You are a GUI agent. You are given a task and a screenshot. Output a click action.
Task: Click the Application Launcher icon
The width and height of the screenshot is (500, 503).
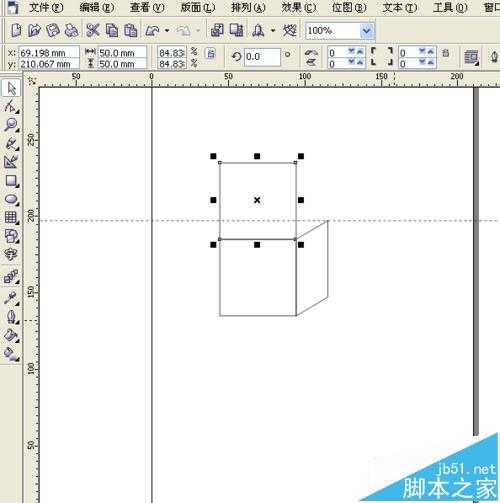click(258, 31)
